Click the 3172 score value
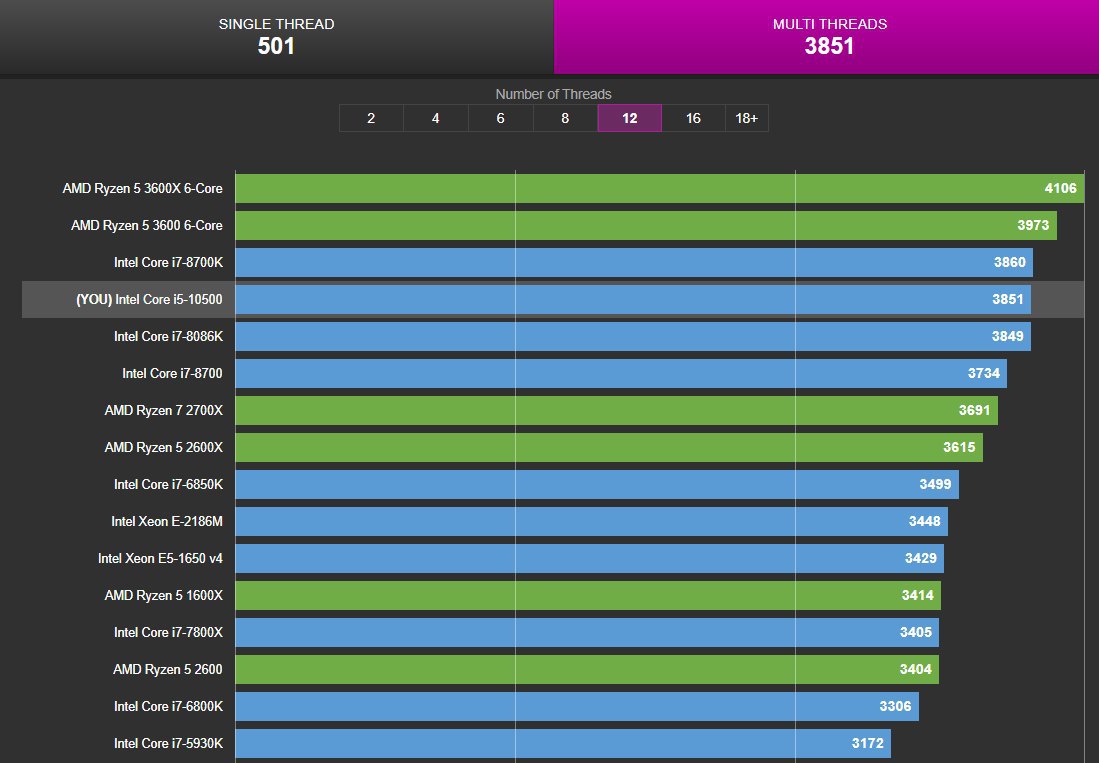 coord(868,743)
